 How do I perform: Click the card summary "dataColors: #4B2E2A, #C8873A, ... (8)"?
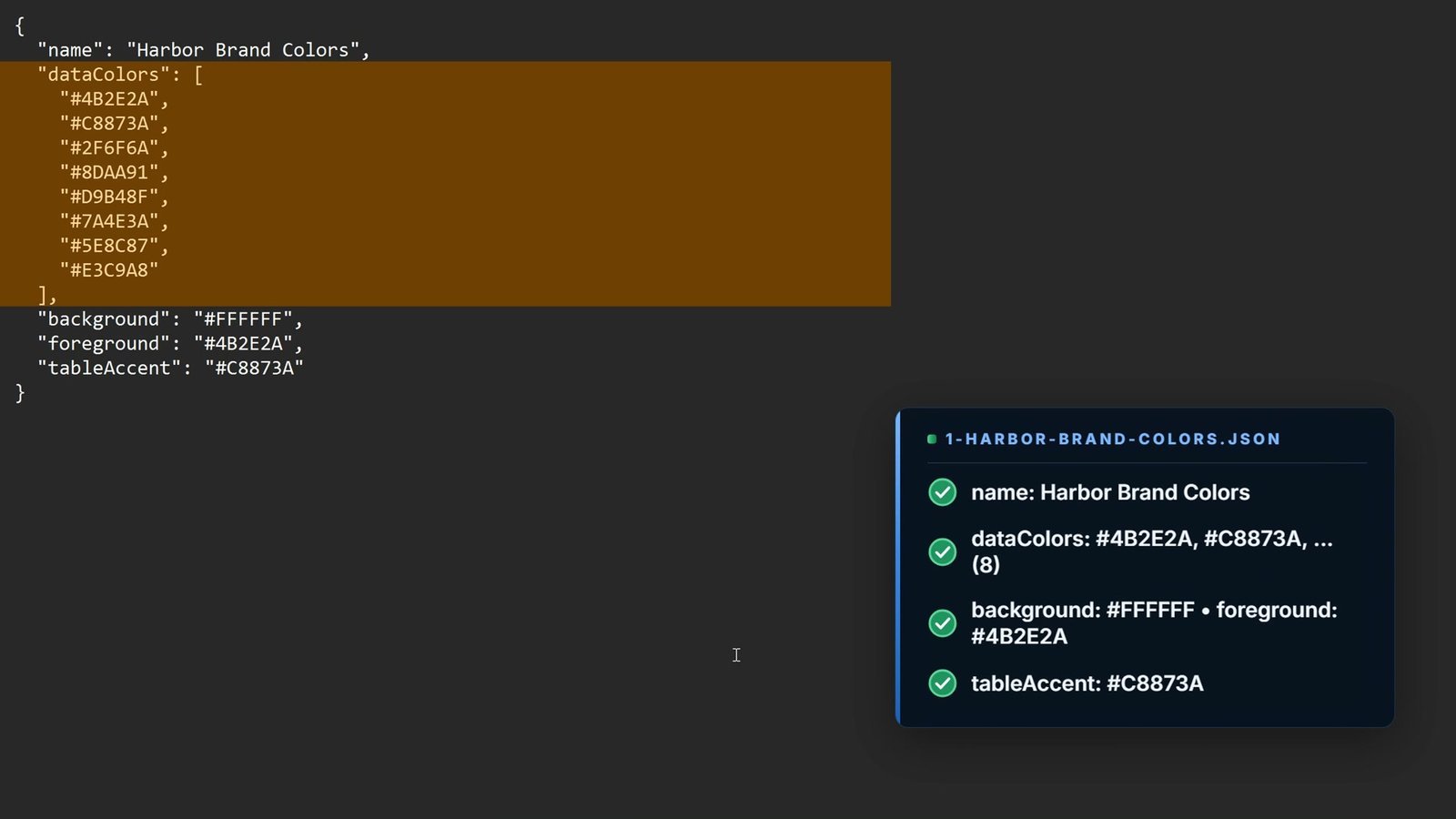point(1152,551)
